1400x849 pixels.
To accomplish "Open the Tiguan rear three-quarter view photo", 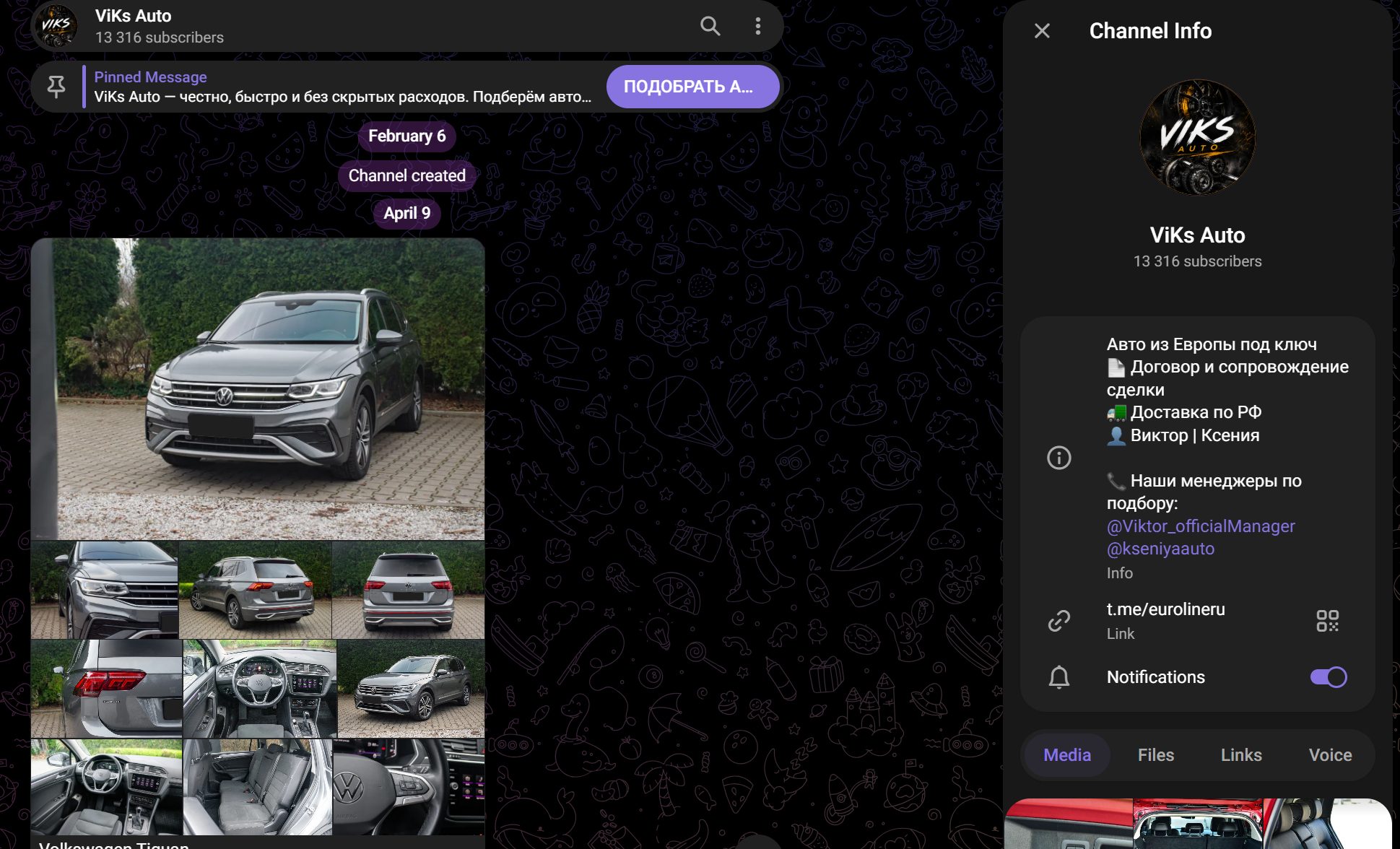I will pos(255,590).
